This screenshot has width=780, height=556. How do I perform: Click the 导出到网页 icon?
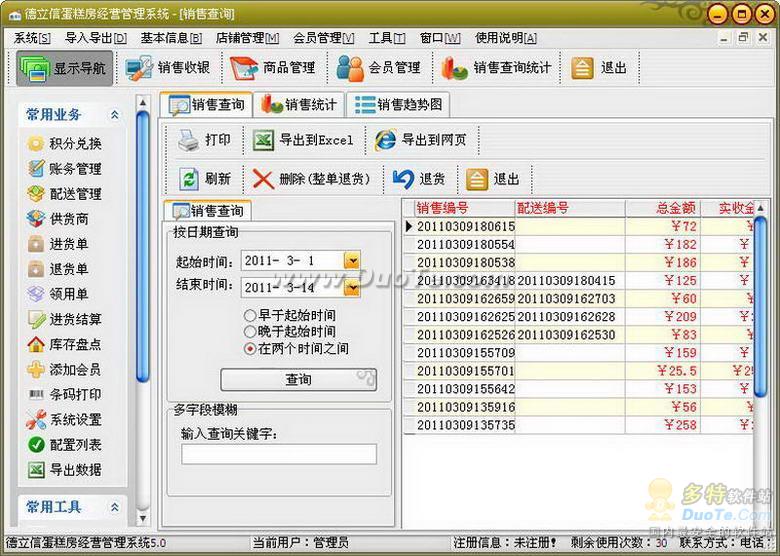(385, 140)
